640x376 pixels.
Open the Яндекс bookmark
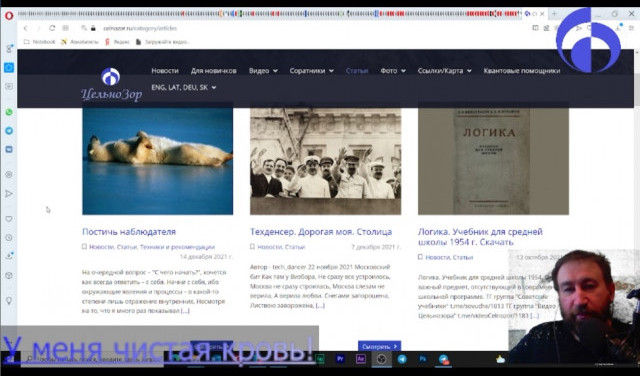coord(117,42)
